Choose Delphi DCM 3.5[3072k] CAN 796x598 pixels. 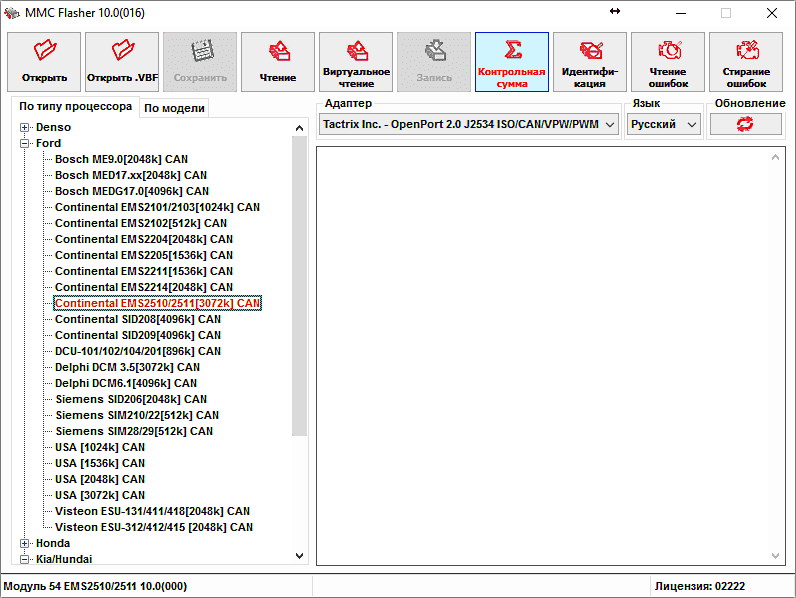click(127, 367)
